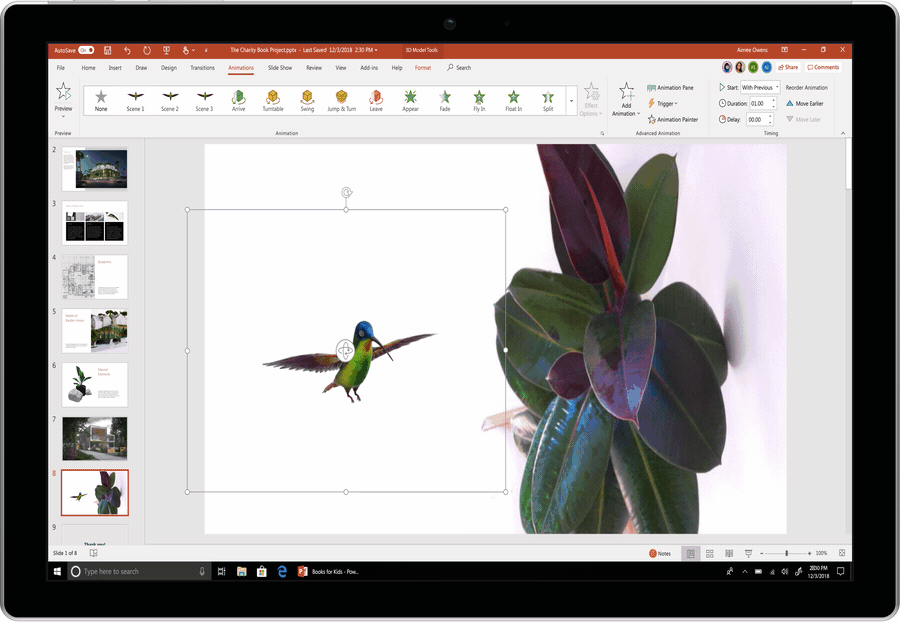The image size is (900, 622).
Task: Apply the Turntable 3D animation
Action: pyautogui.click(x=273, y=100)
